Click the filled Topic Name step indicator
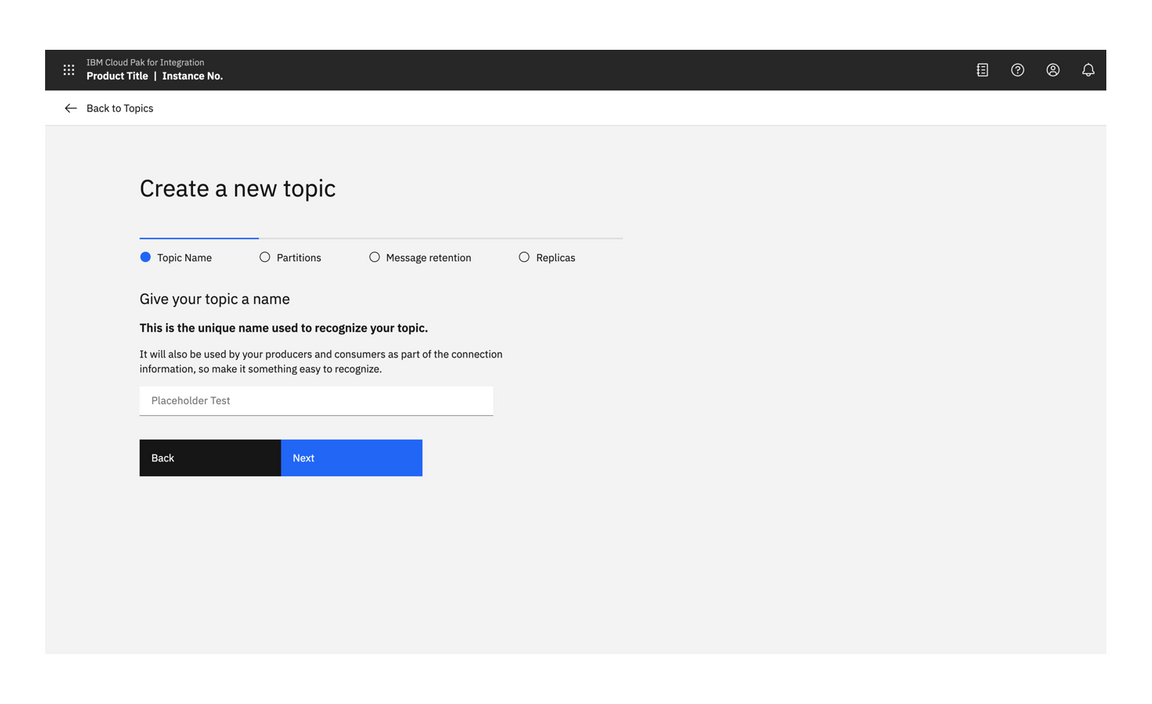 pyautogui.click(x=145, y=257)
